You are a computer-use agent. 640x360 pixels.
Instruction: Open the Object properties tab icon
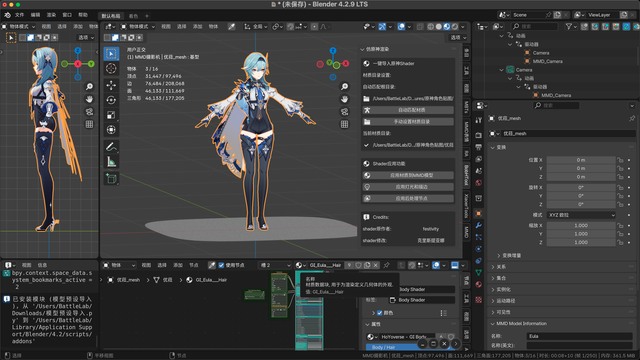point(479,213)
